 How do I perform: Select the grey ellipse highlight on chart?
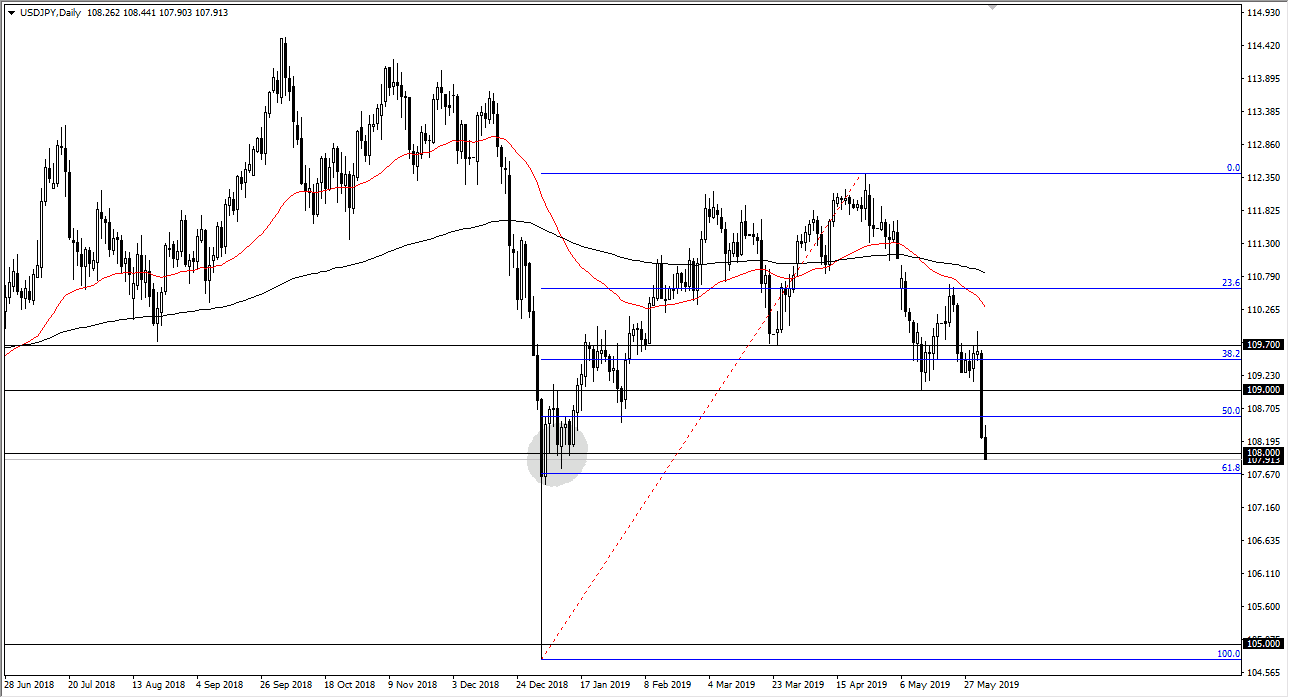557,453
